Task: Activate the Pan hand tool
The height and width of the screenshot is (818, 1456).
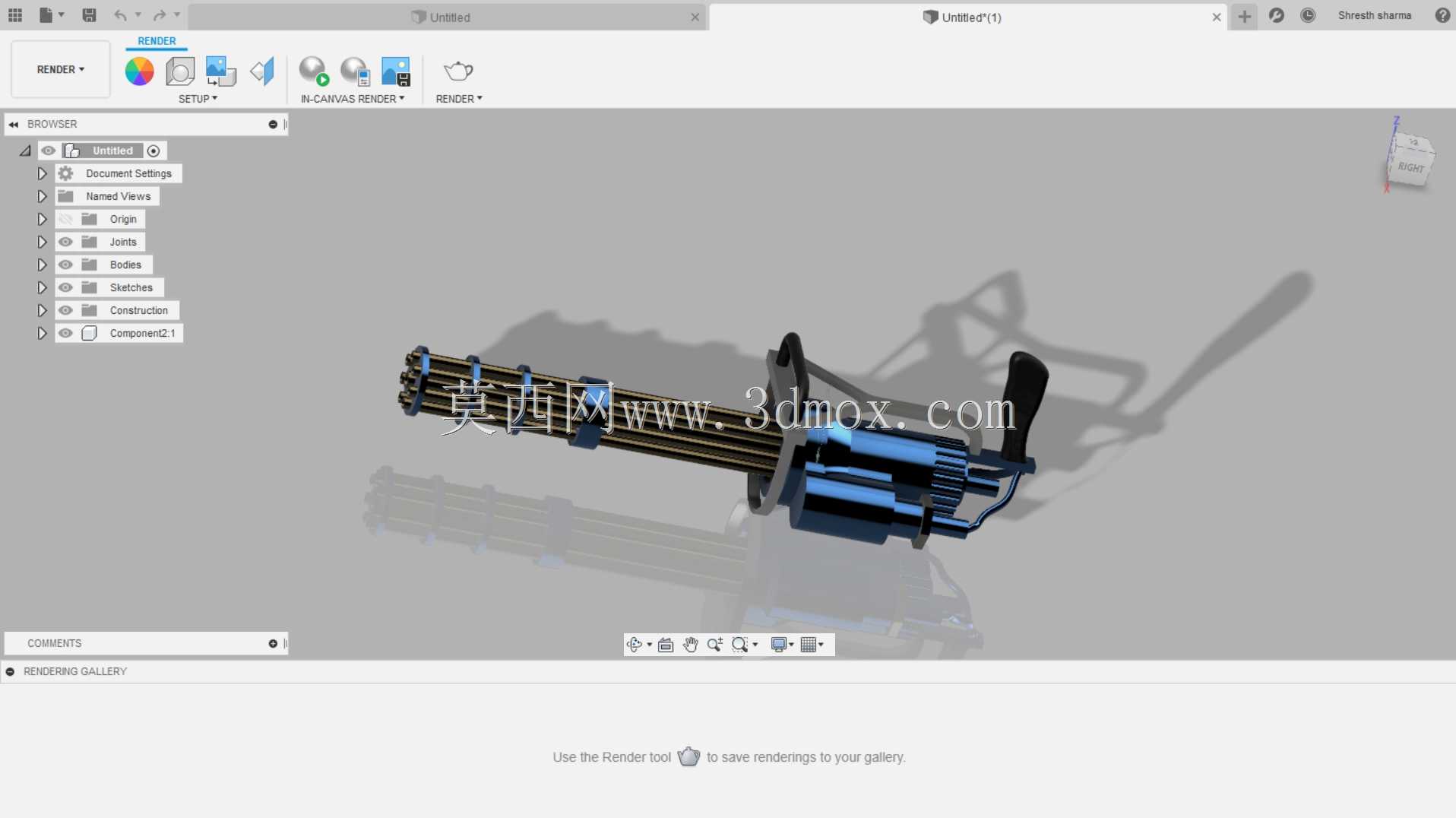Action: coord(690,645)
